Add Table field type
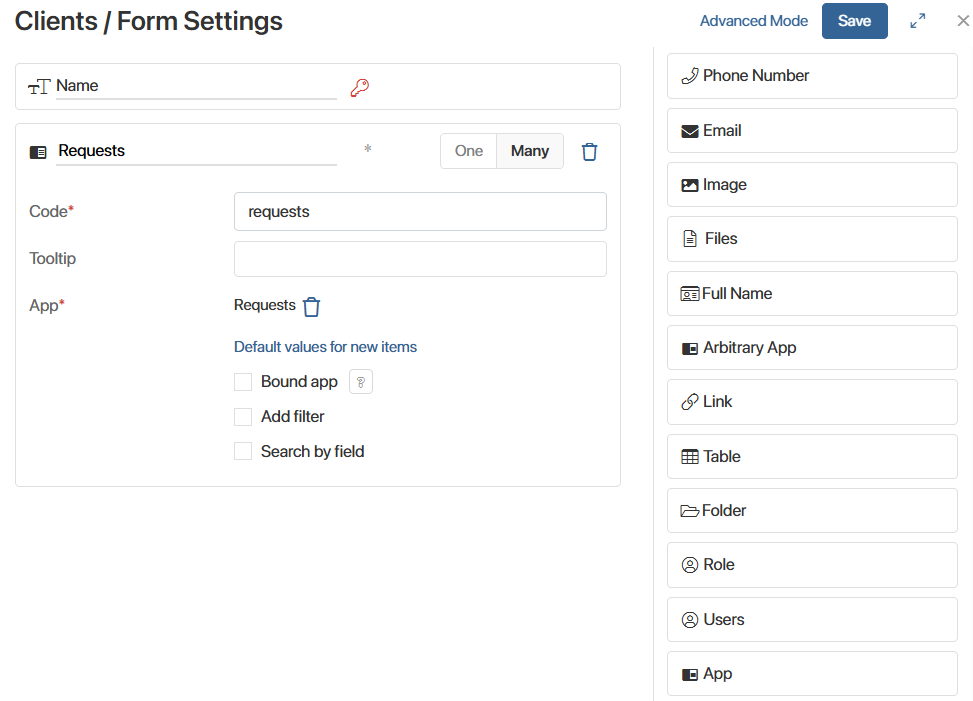Image resolution: width=973 pixels, height=701 pixels. click(x=811, y=457)
